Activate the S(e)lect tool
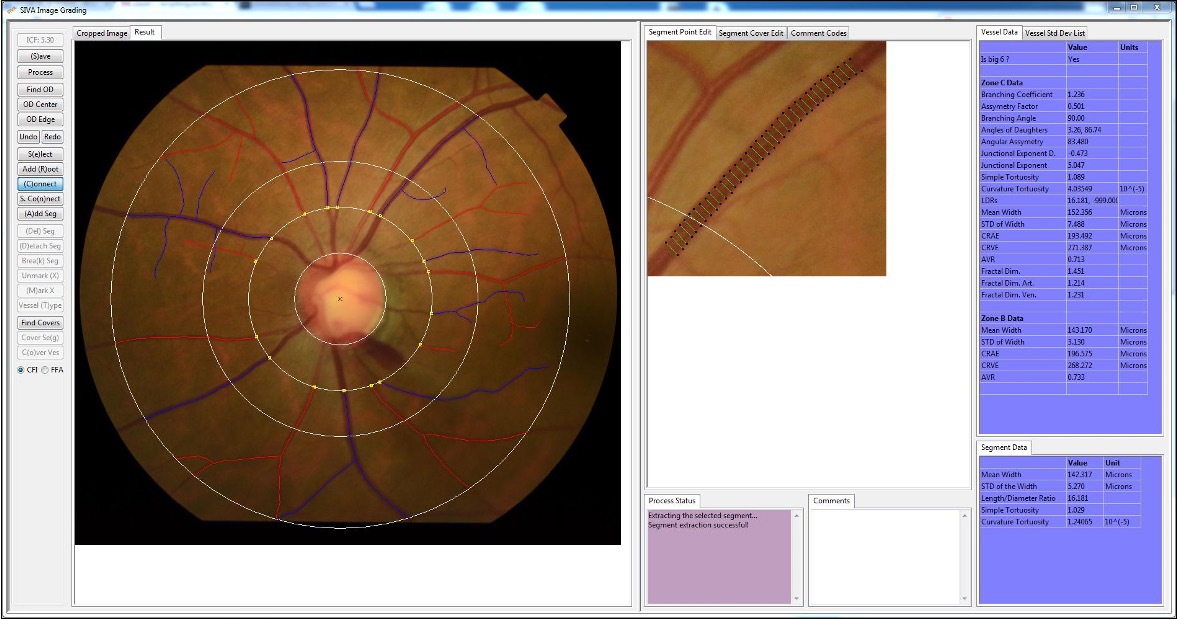The height and width of the screenshot is (620, 1177). 40,154
